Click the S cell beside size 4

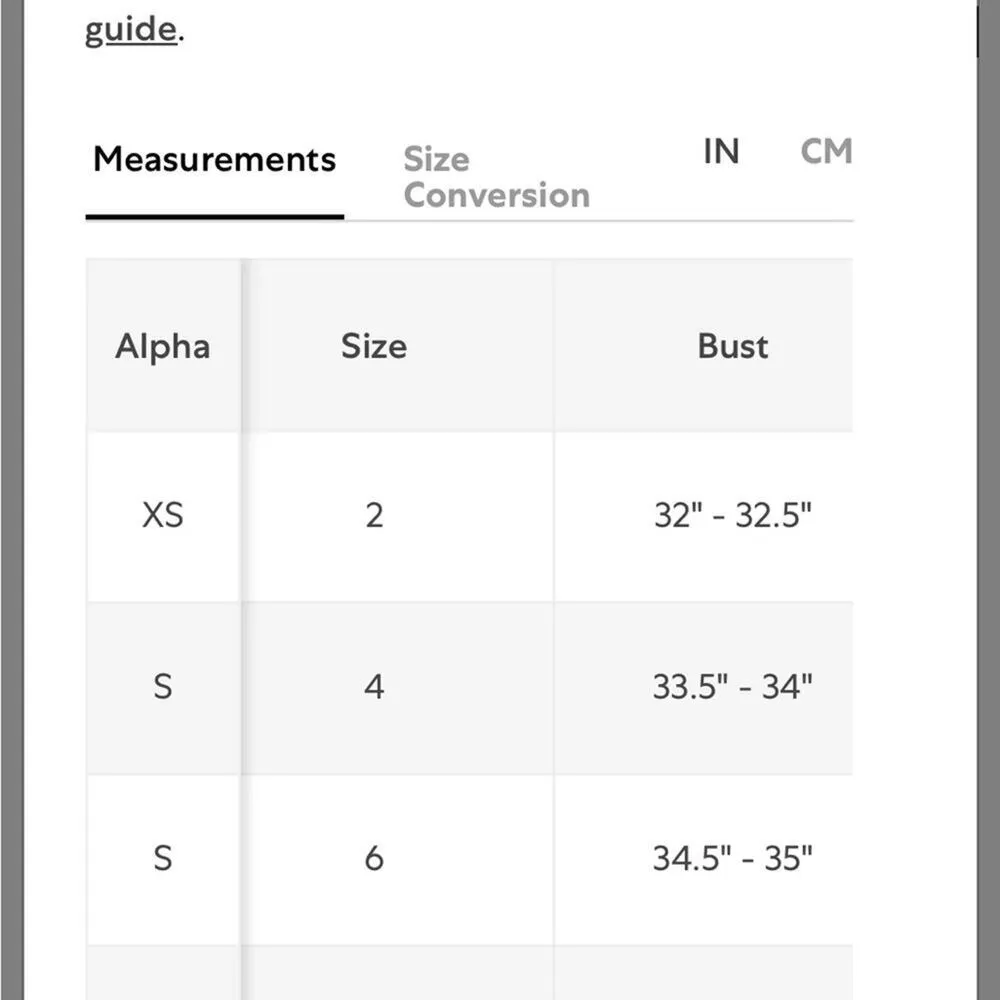pyautogui.click(x=162, y=687)
